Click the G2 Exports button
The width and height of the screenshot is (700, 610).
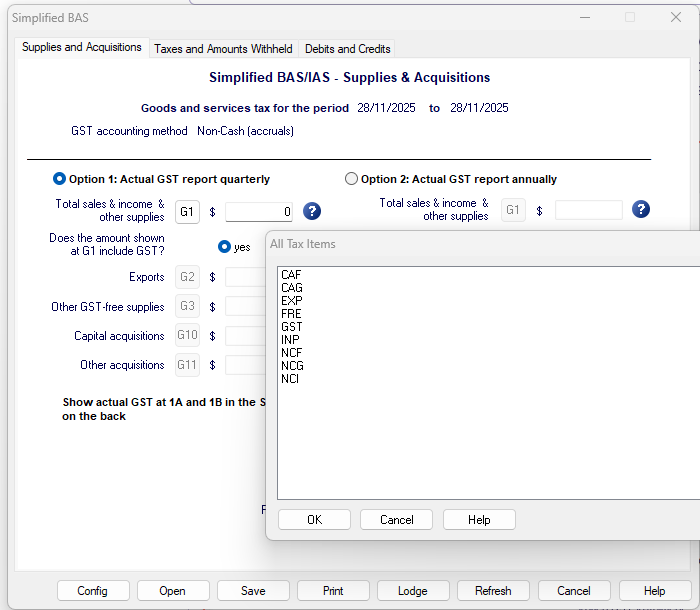click(187, 277)
